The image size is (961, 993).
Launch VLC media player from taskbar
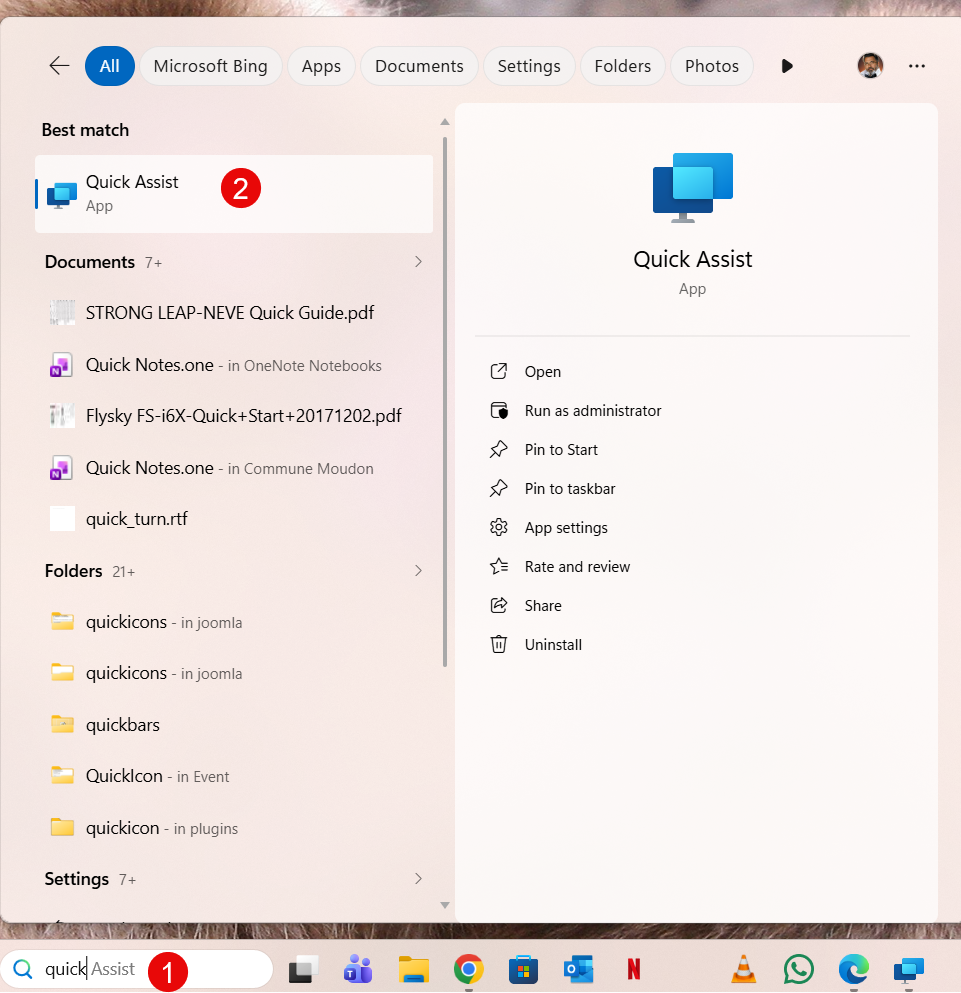tap(744, 969)
